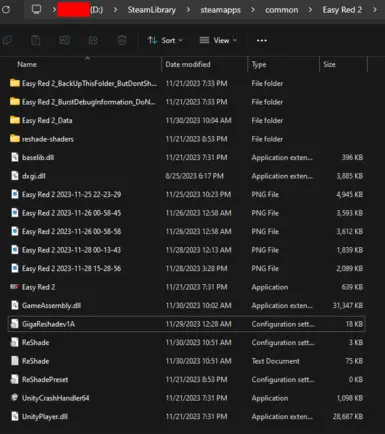Navigate to steamapps in the breadcrumb
The height and width of the screenshot is (434, 385).
pyautogui.click(x=220, y=10)
